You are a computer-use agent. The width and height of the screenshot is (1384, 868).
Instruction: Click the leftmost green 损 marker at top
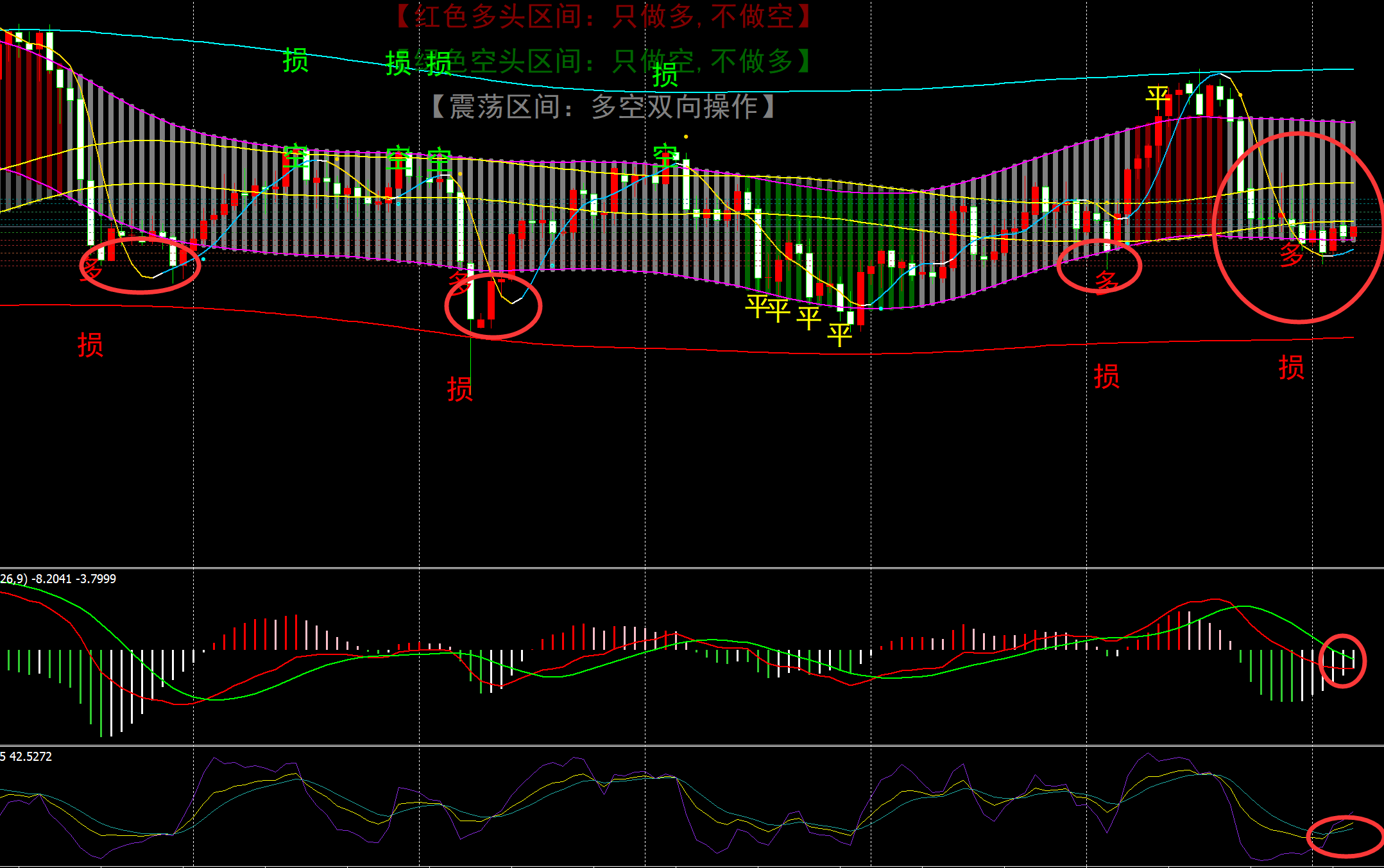pos(296,60)
